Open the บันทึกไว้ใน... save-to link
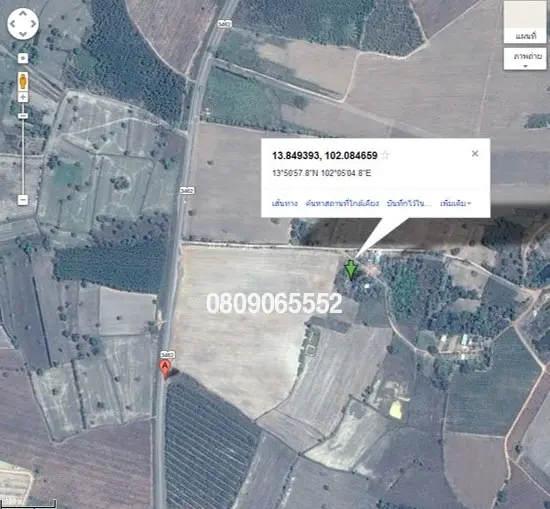 point(409,203)
